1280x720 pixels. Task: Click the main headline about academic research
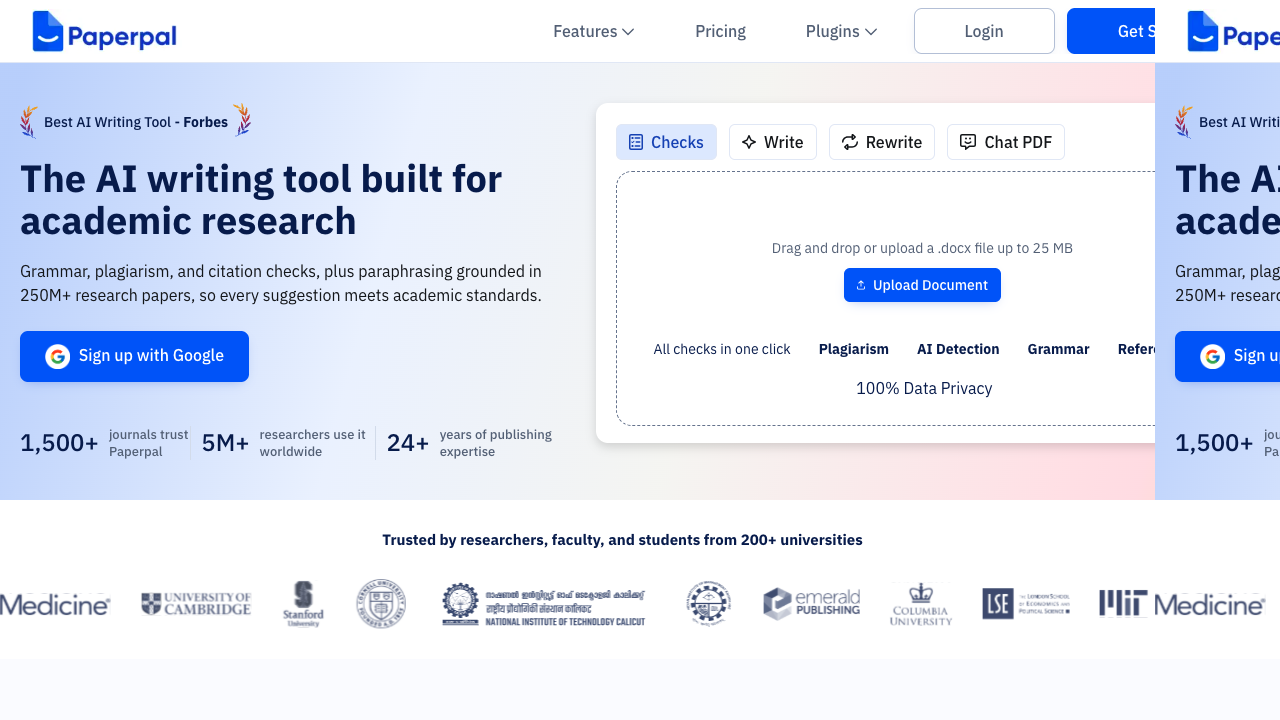click(261, 200)
